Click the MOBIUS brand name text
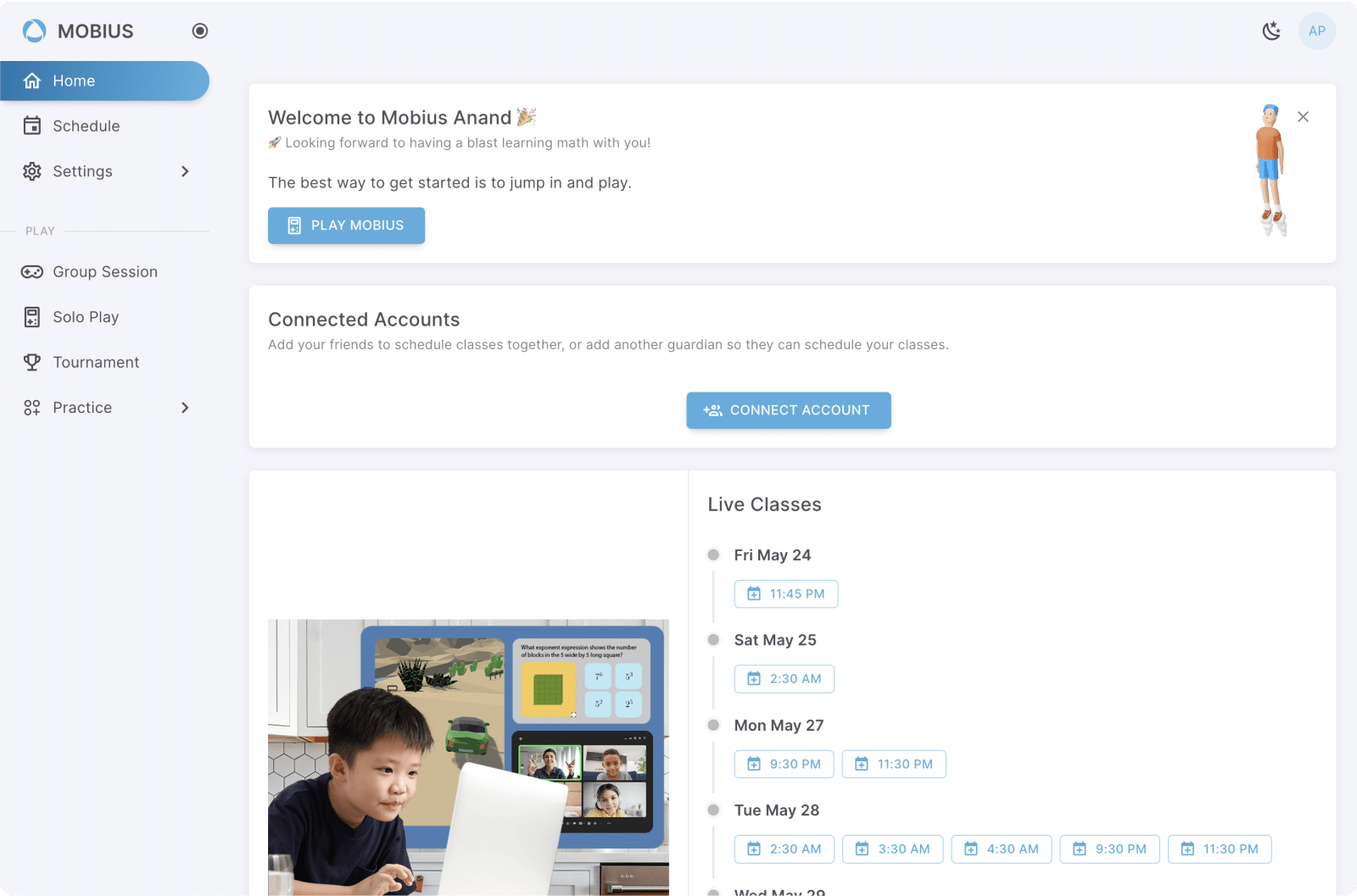This screenshot has height=896, width=1357. (96, 31)
